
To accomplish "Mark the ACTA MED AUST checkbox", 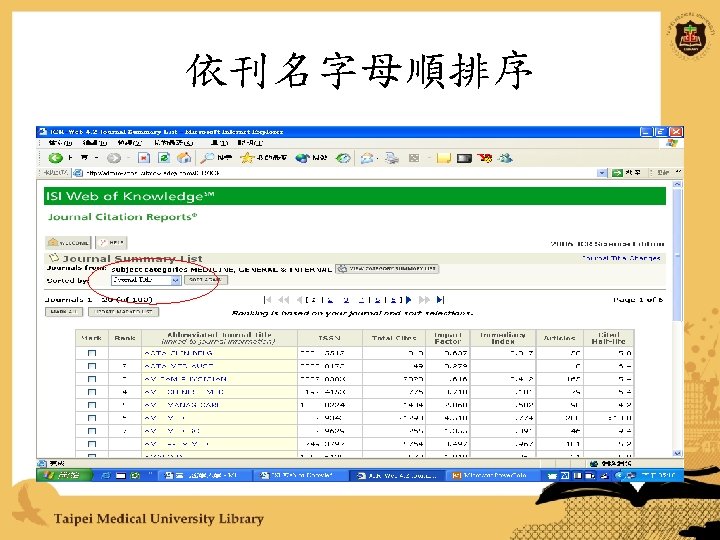I will (92, 366).
